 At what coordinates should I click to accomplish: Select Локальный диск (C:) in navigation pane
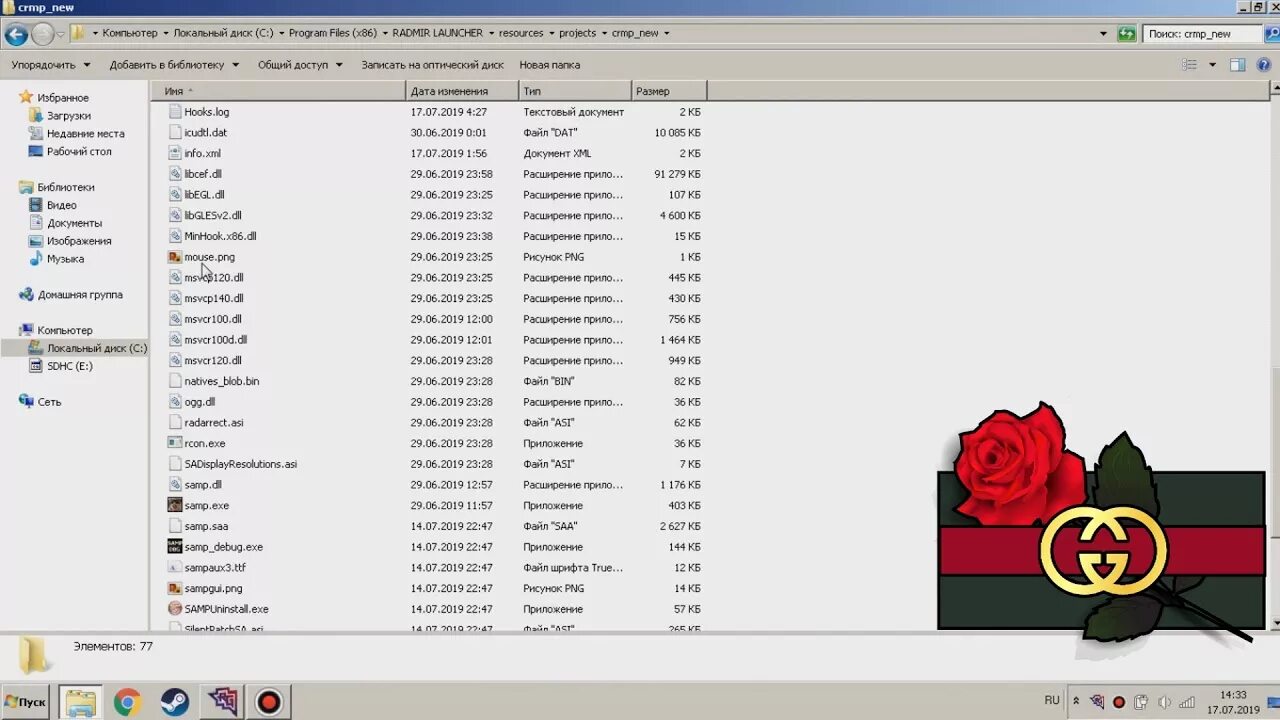click(96, 348)
